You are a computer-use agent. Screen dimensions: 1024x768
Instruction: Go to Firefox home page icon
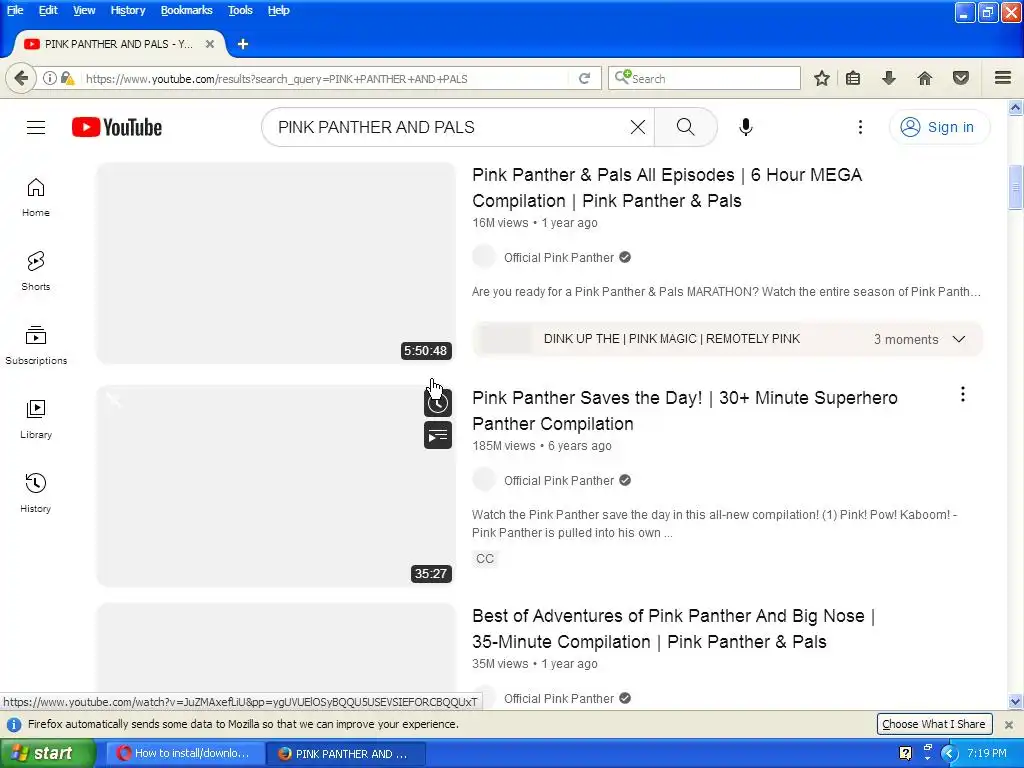925,78
